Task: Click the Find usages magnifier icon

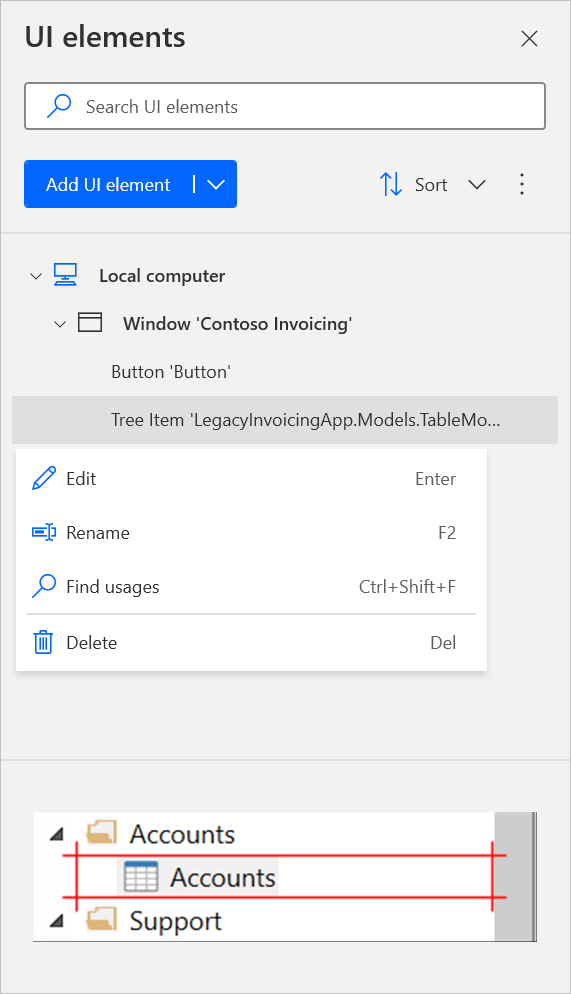Action: [x=44, y=586]
